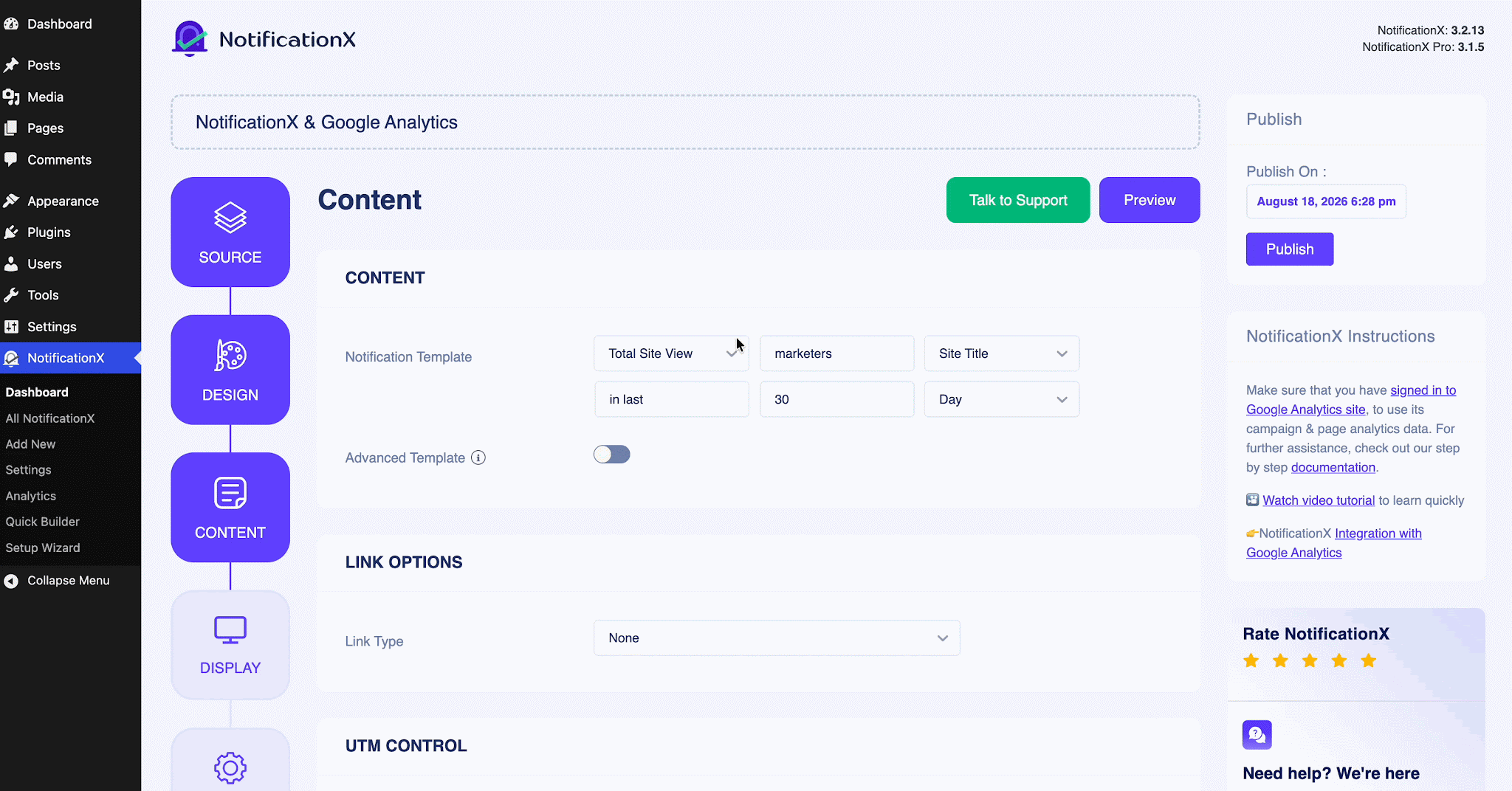1512x791 pixels.
Task: Click the Advanced Template info icon
Action: (x=478, y=457)
